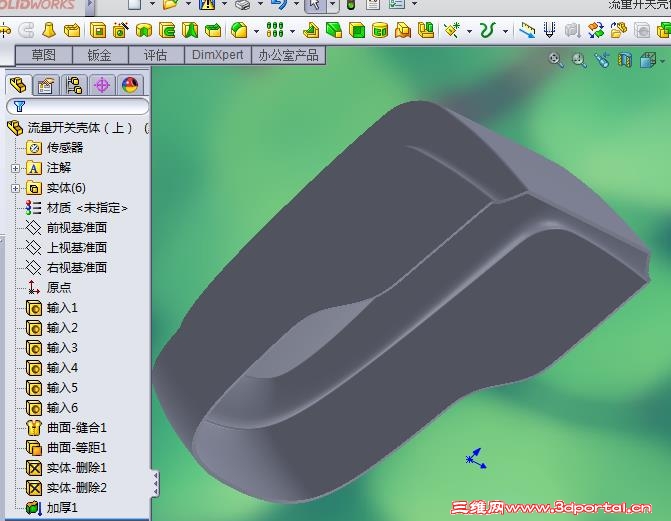Select the Linear Pattern tool

tap(275, 30)
